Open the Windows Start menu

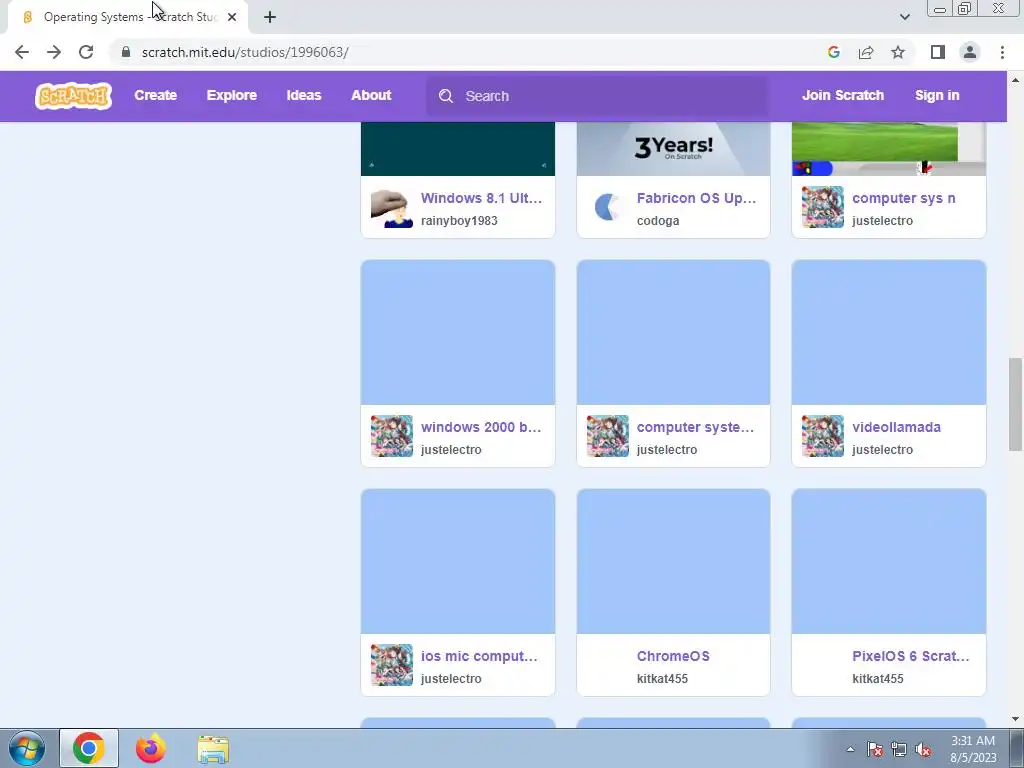(x=27, y=748)
